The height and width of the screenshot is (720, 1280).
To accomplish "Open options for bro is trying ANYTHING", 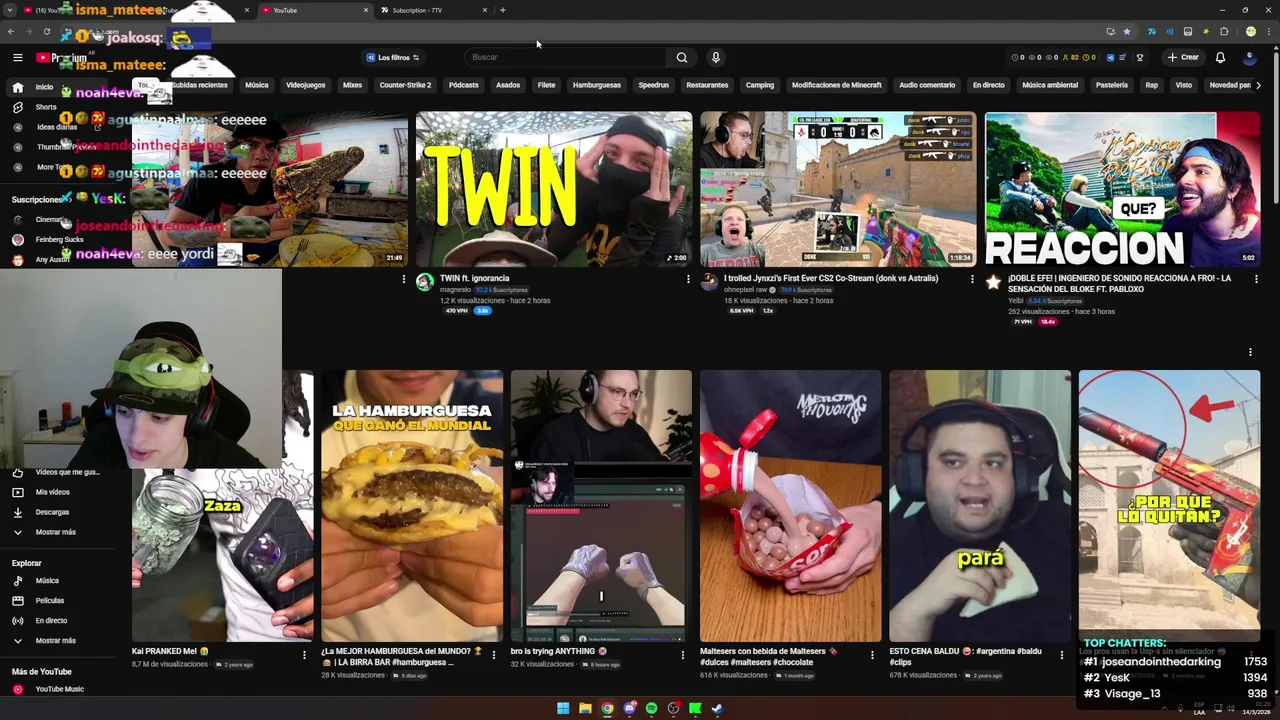I will pyautogui.click(x=683, y=655).
